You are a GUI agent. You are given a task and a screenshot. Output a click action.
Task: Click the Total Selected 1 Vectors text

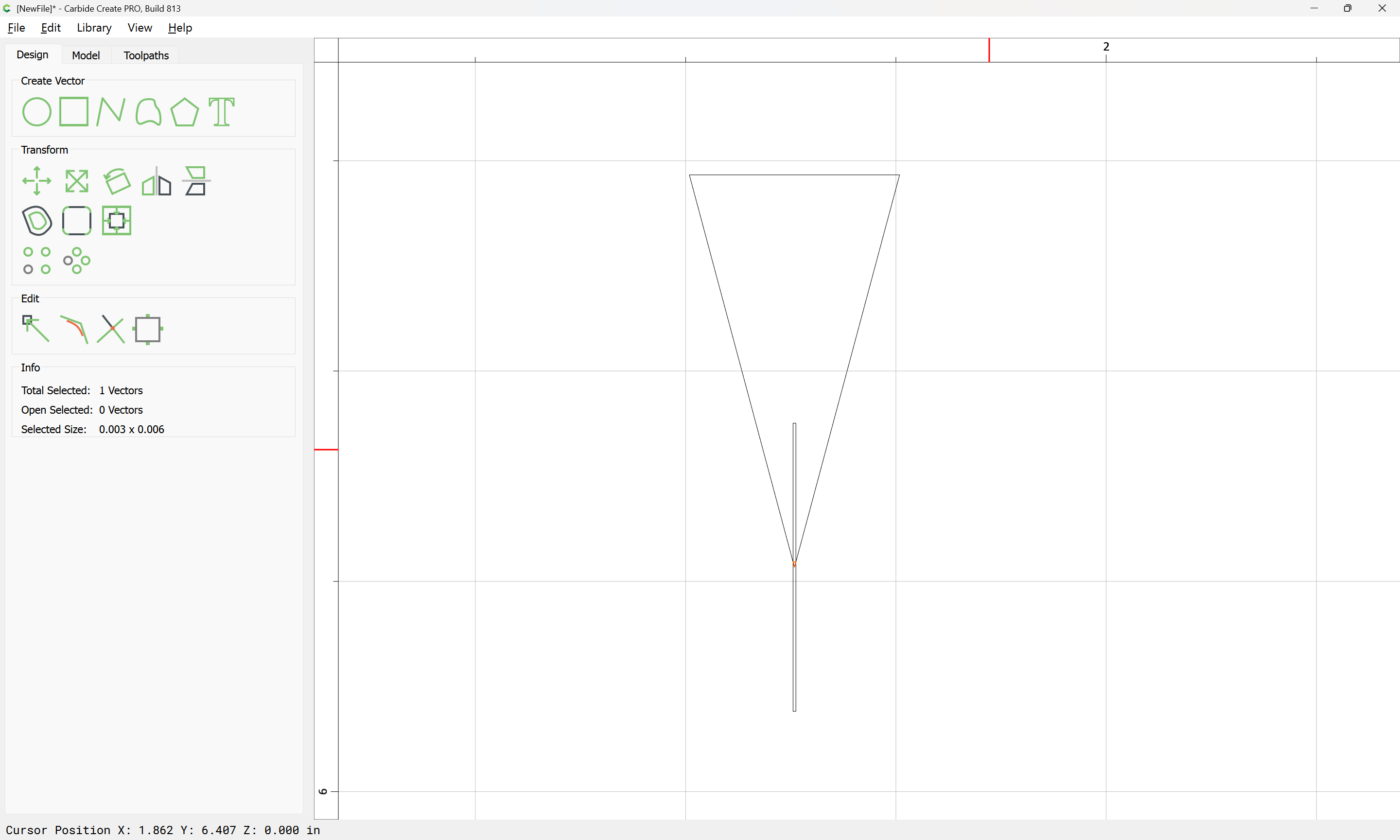(x=82, y=390)
